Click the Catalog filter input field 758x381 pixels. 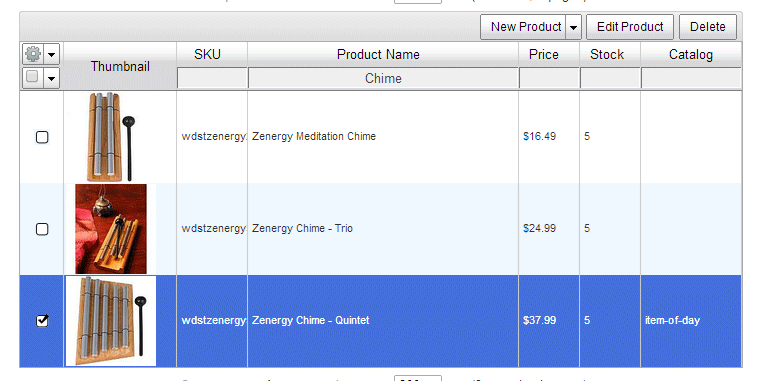point(691,78)
